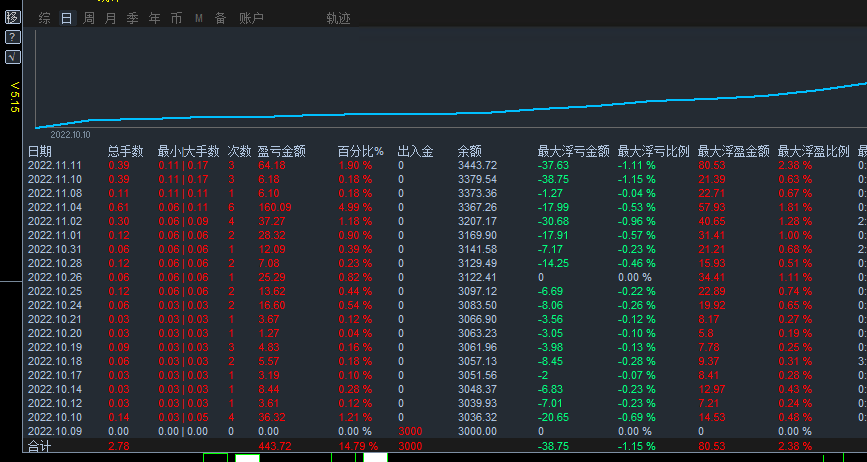Click the 总手数 column header
This screenshot has height=462, width=867.
point(126,151)
